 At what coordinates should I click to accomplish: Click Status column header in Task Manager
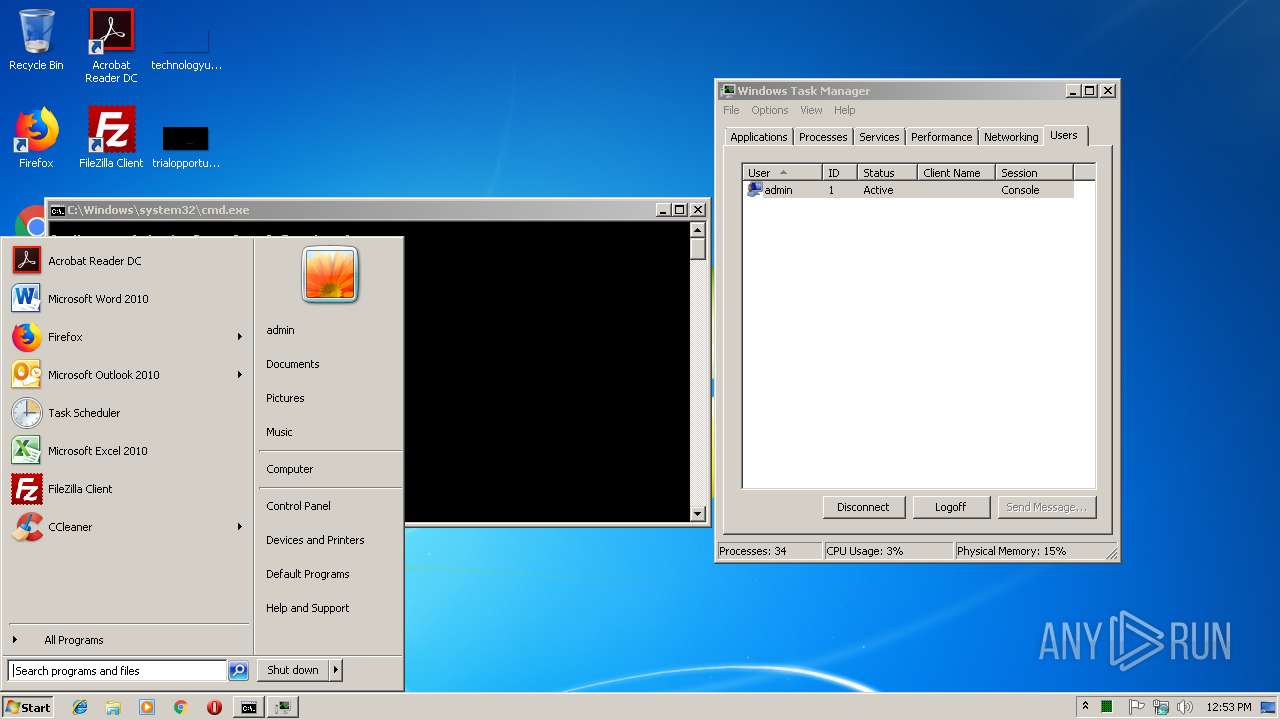coord(887,173)
